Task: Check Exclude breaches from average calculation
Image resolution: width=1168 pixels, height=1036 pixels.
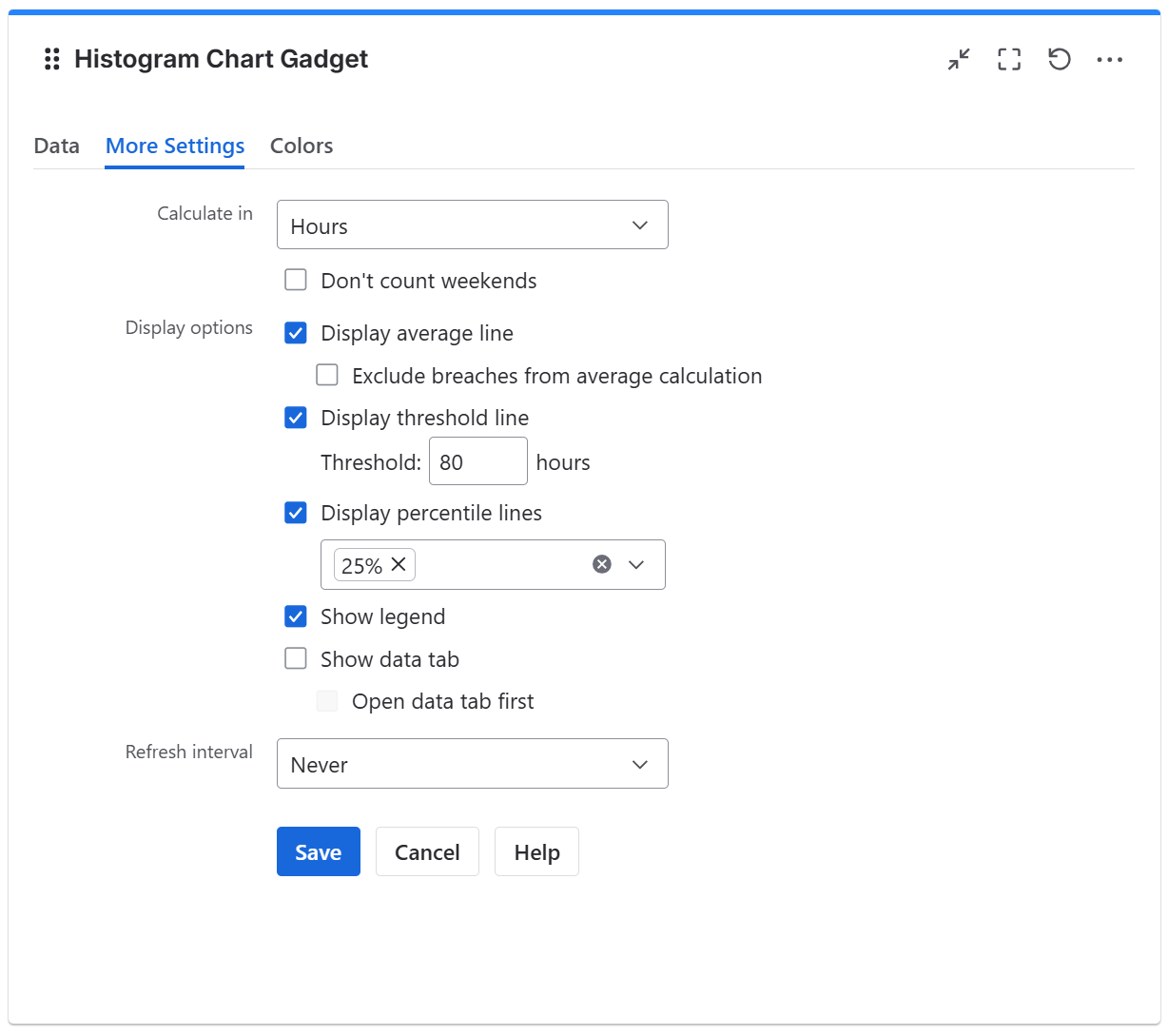Action: (x=327, y=375)
